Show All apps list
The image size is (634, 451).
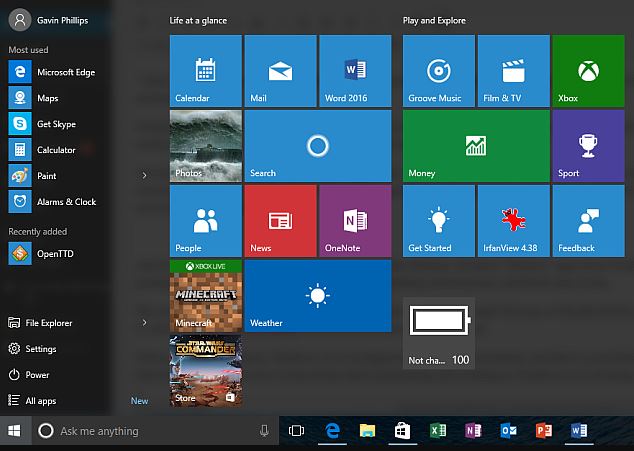[32, 400]
